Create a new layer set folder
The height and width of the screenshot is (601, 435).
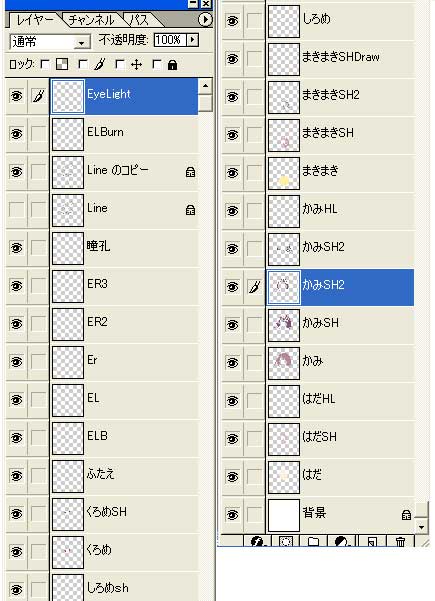(x=314, y=541)
